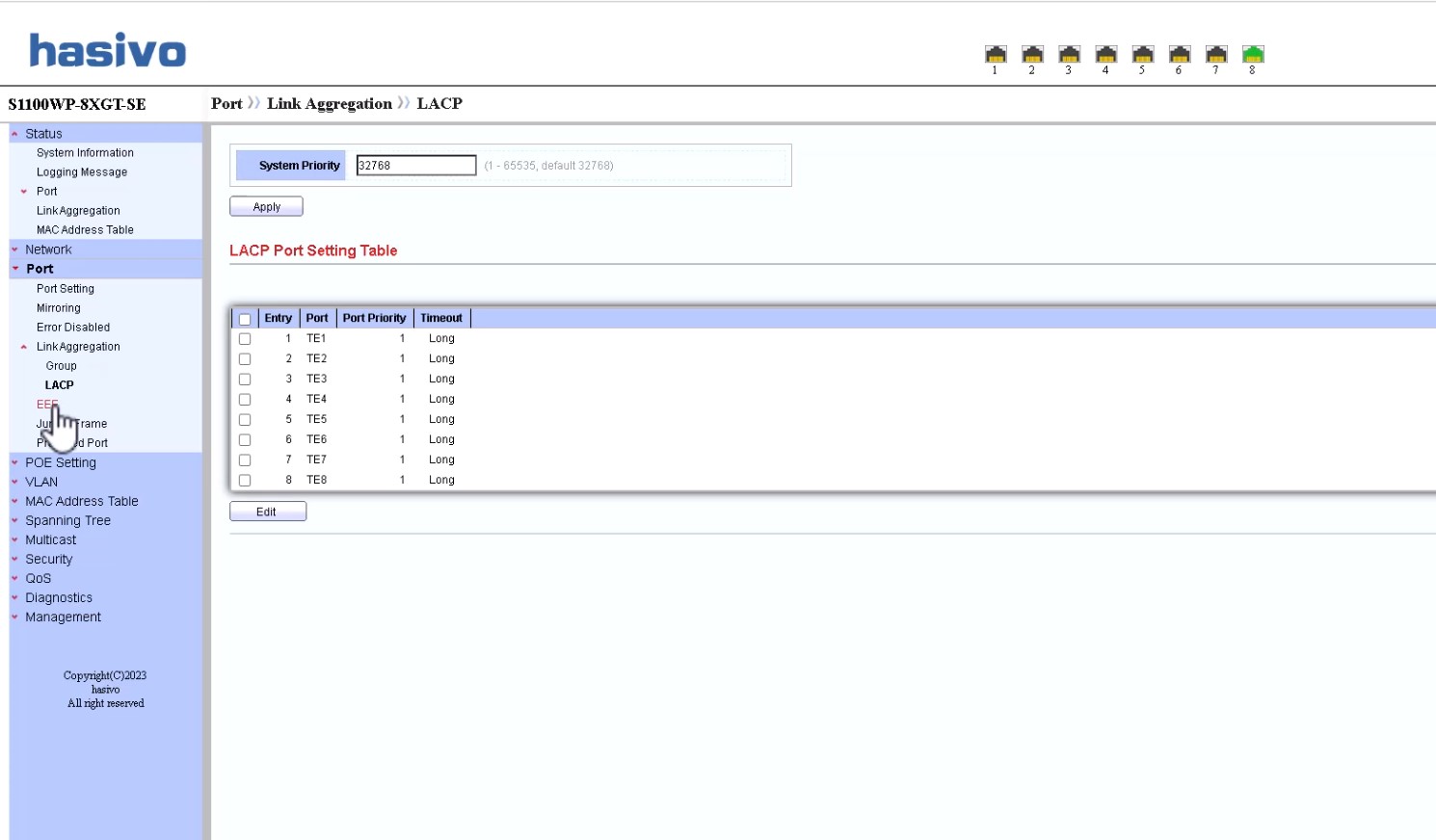Tick the checkbox for TE1 row
Screen dimensions: 1436x840
(x=245, y=339)
